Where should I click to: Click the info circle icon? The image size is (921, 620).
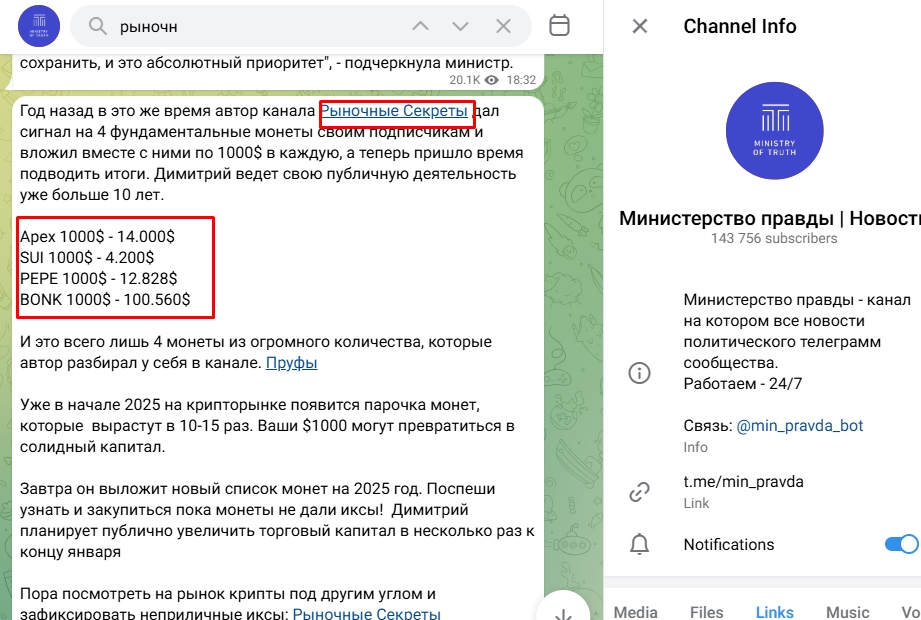639,373
